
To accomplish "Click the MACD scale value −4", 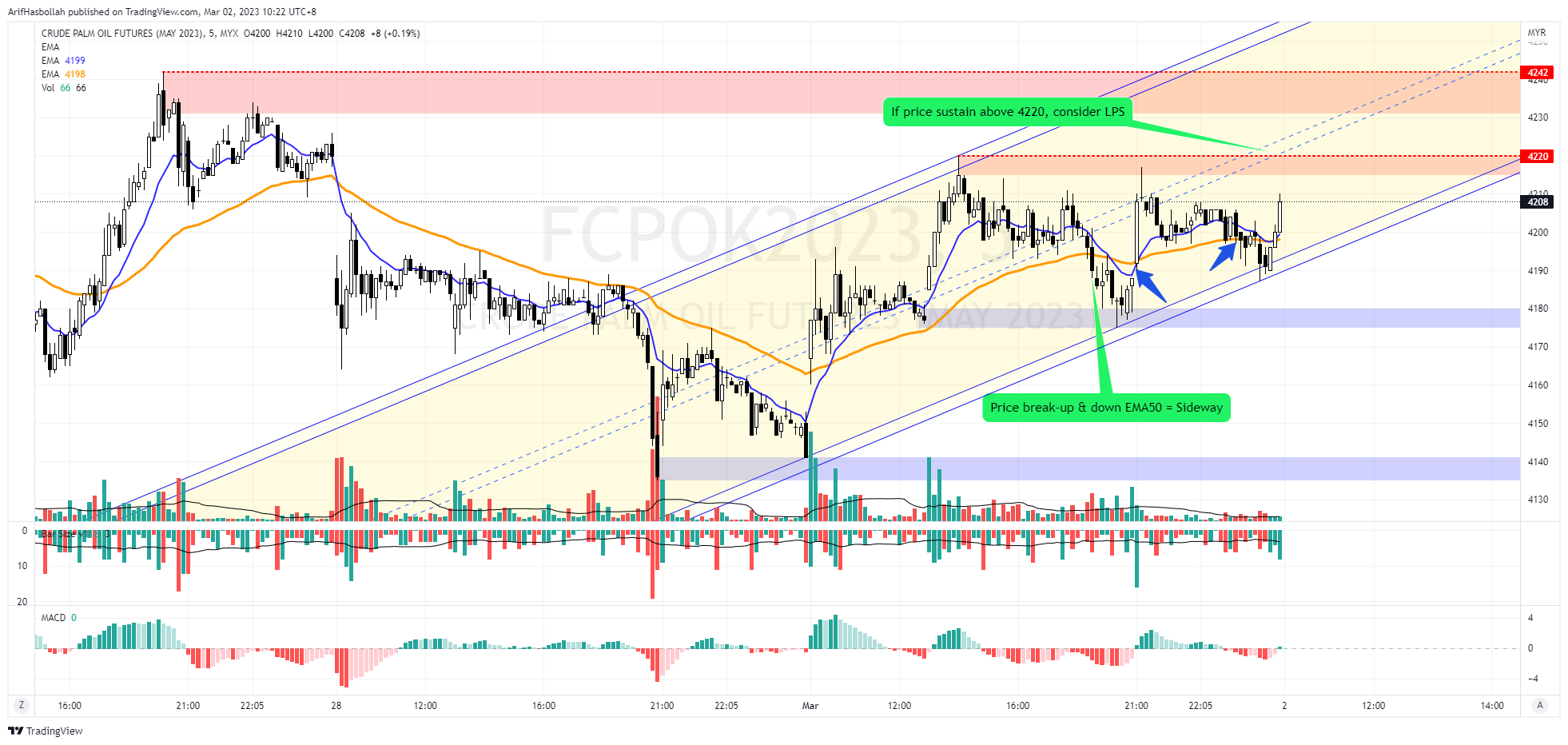I will [1532, 679].
